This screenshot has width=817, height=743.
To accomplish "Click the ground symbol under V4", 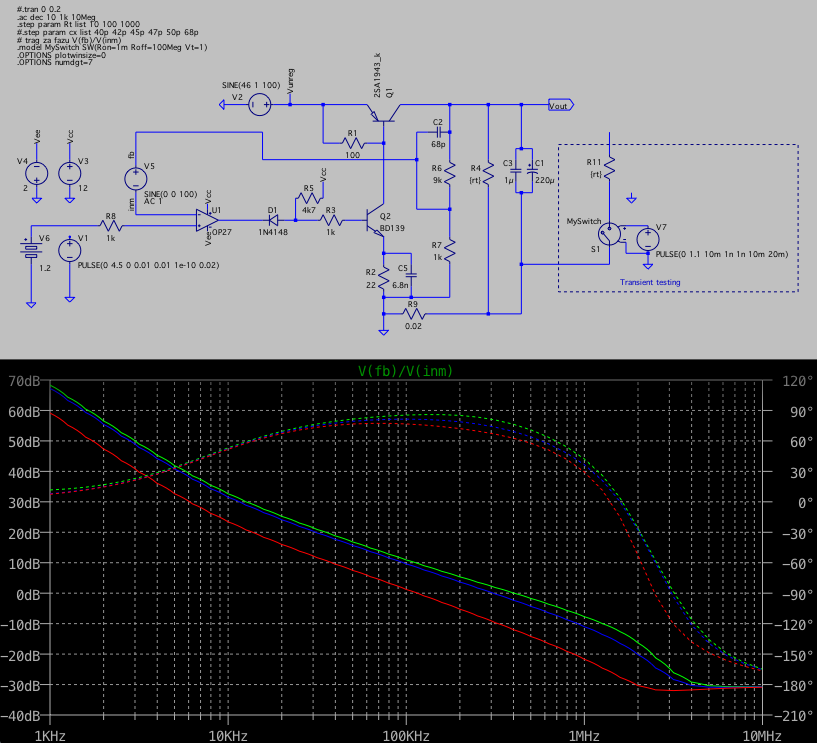I will 36,200.
